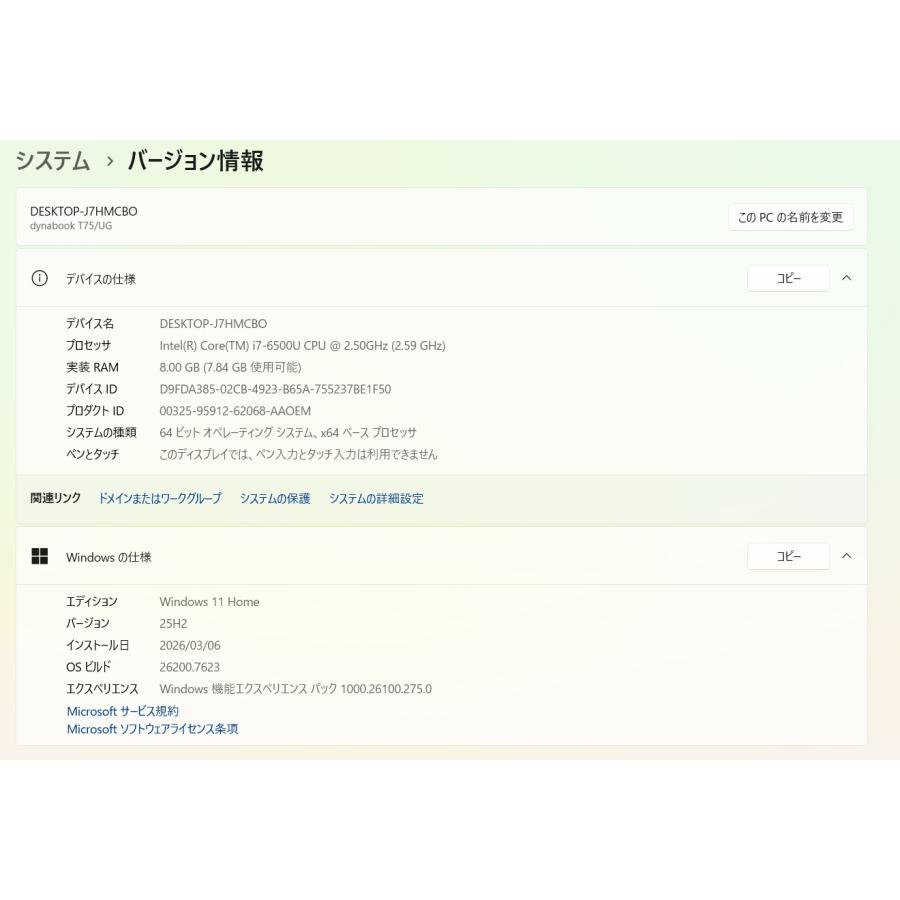Copy Windows specs with コピー button
Screen dimensions: 900x900
(x=788, y=556)
